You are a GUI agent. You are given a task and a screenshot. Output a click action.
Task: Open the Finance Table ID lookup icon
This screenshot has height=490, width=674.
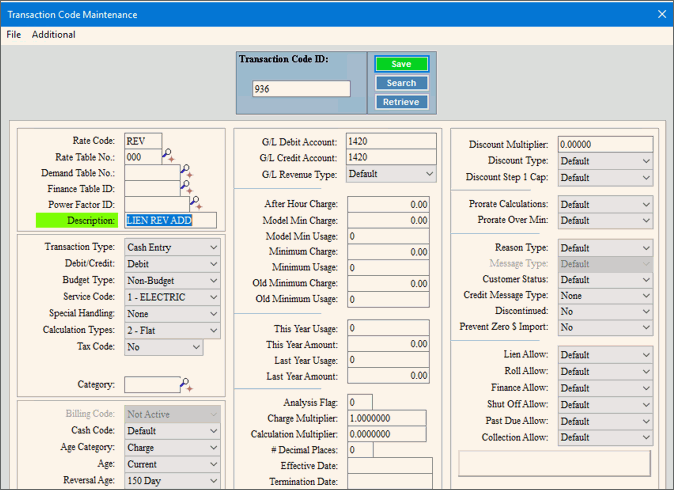(x=187, y=187)
